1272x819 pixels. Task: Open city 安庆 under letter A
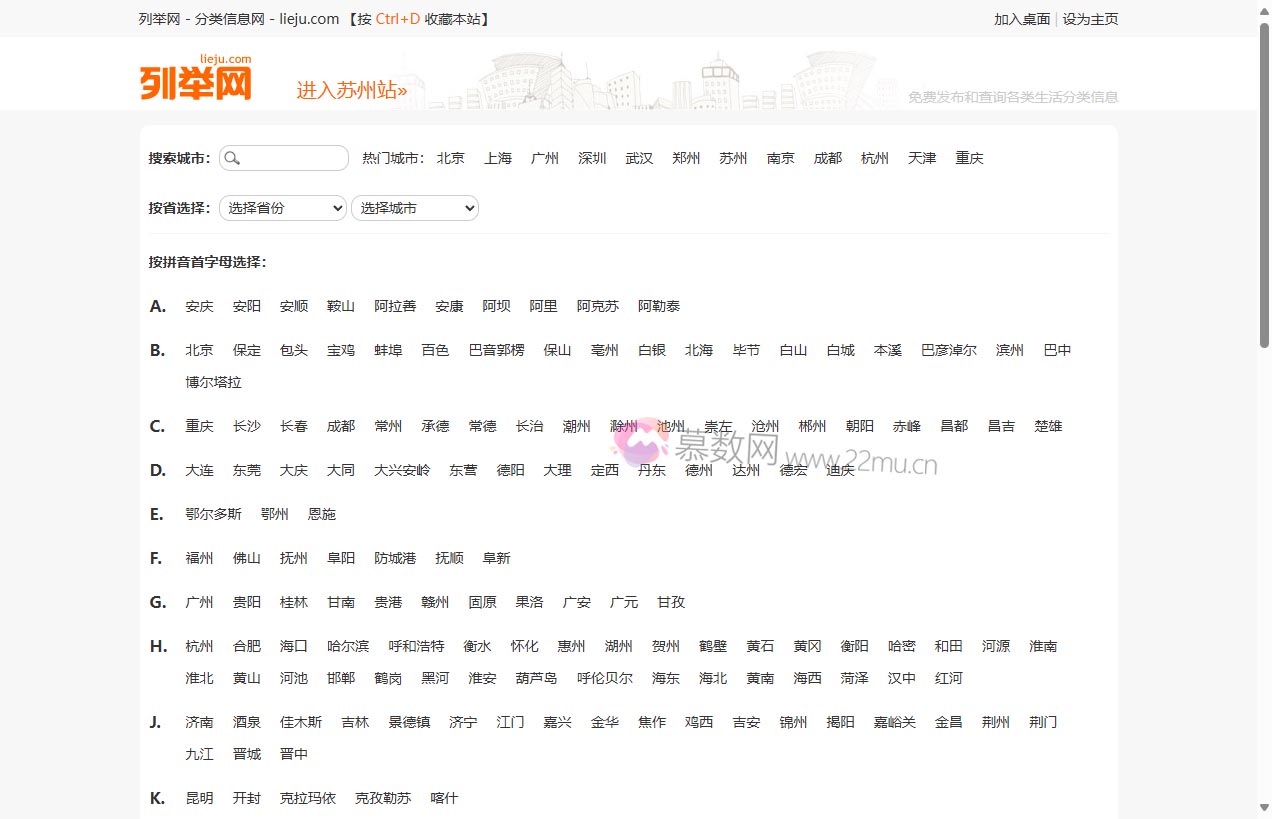(199, 306)
